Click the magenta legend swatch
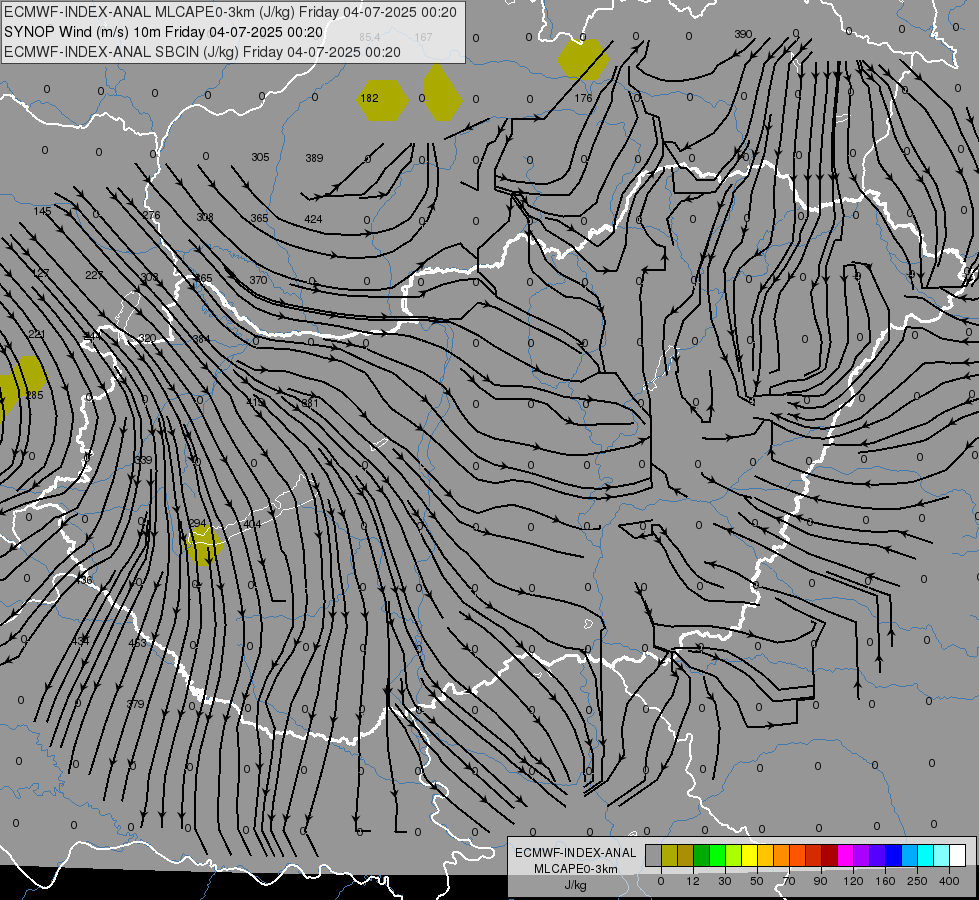 point(845,856)
